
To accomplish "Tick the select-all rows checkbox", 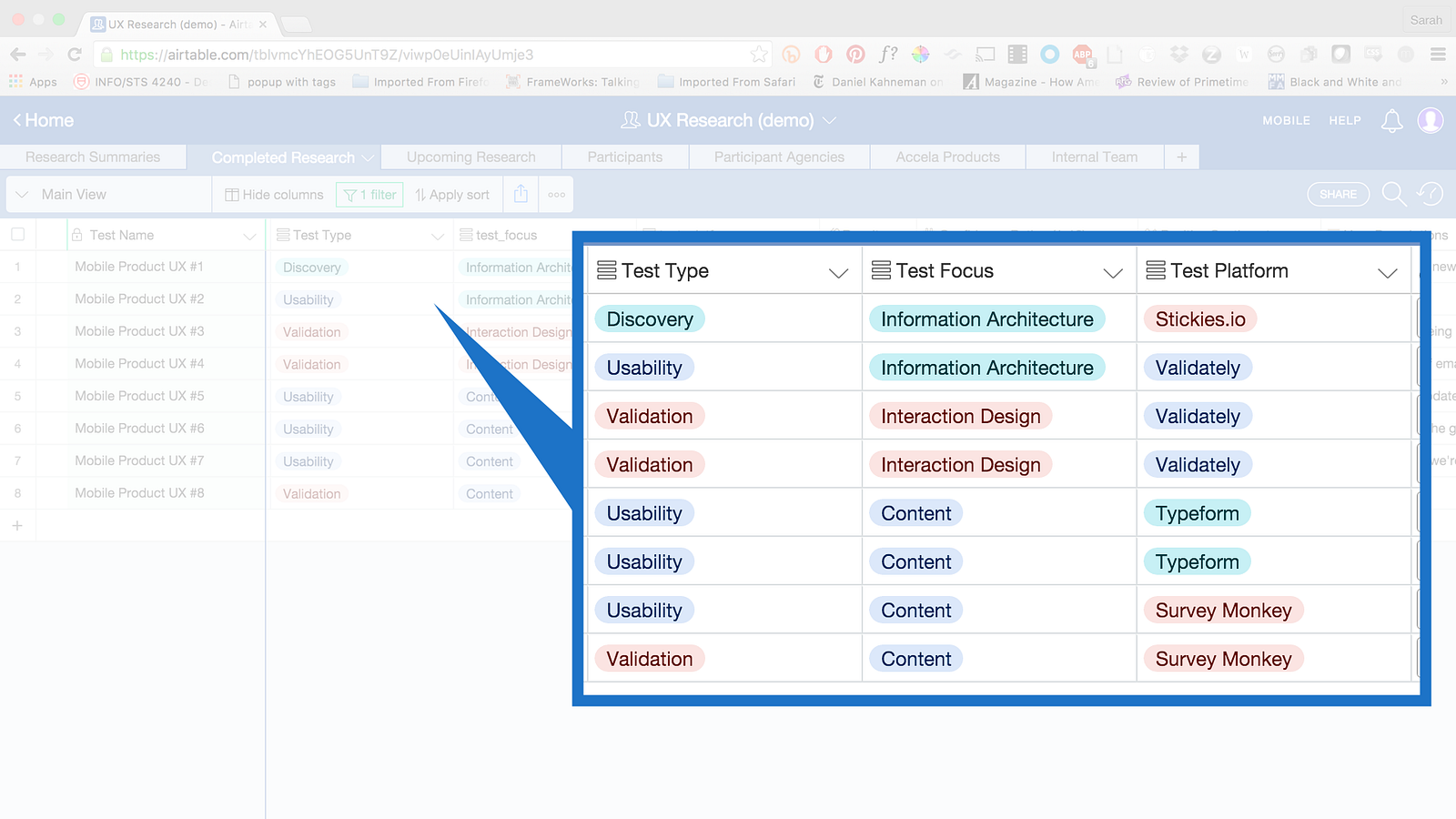I will tap(17, 235).
